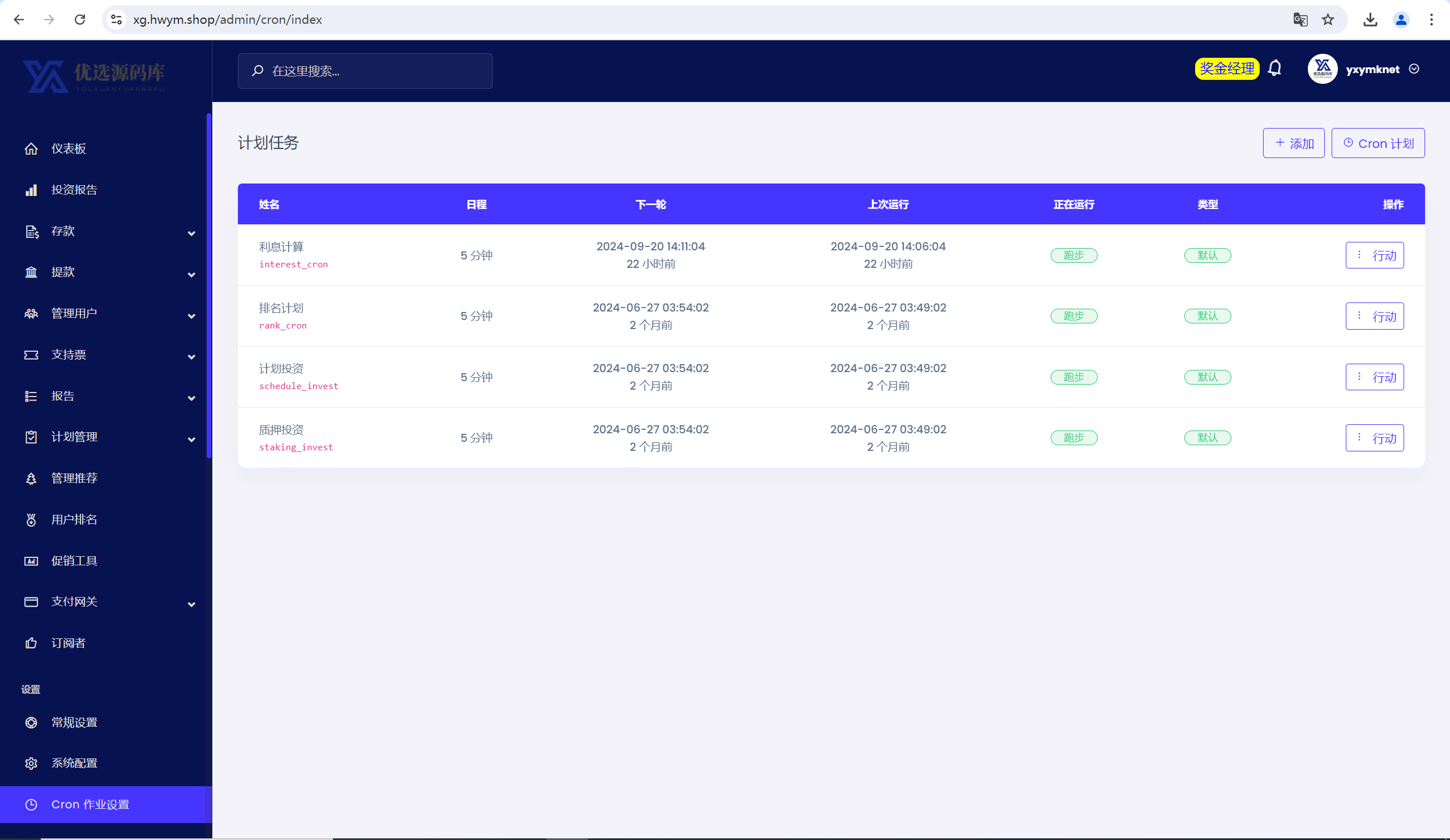This screenshot has width=1450, height=840.
Task: Click the Google Translate icon in address bar
Action: click(1300, 20)
